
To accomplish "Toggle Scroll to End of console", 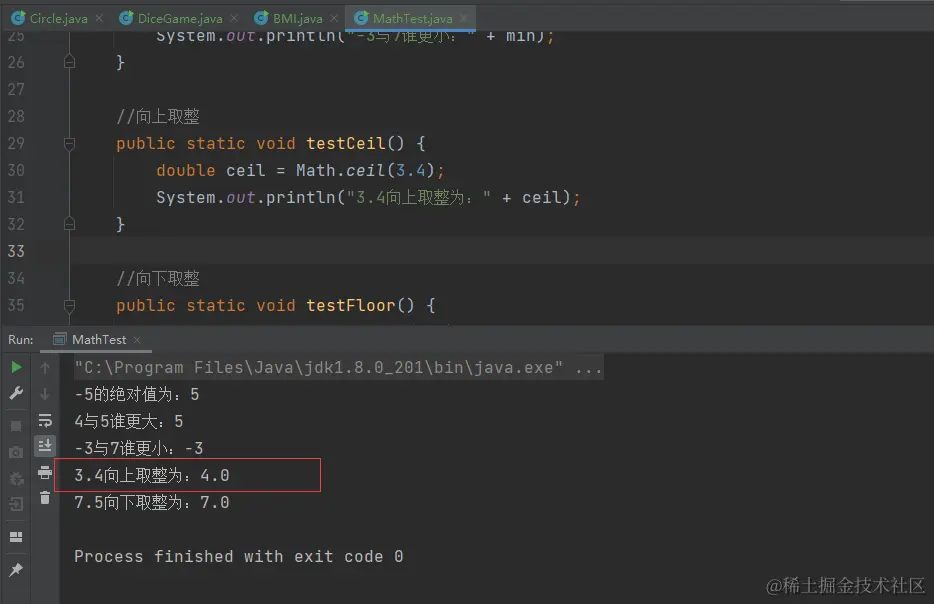I will pos(45,446).
